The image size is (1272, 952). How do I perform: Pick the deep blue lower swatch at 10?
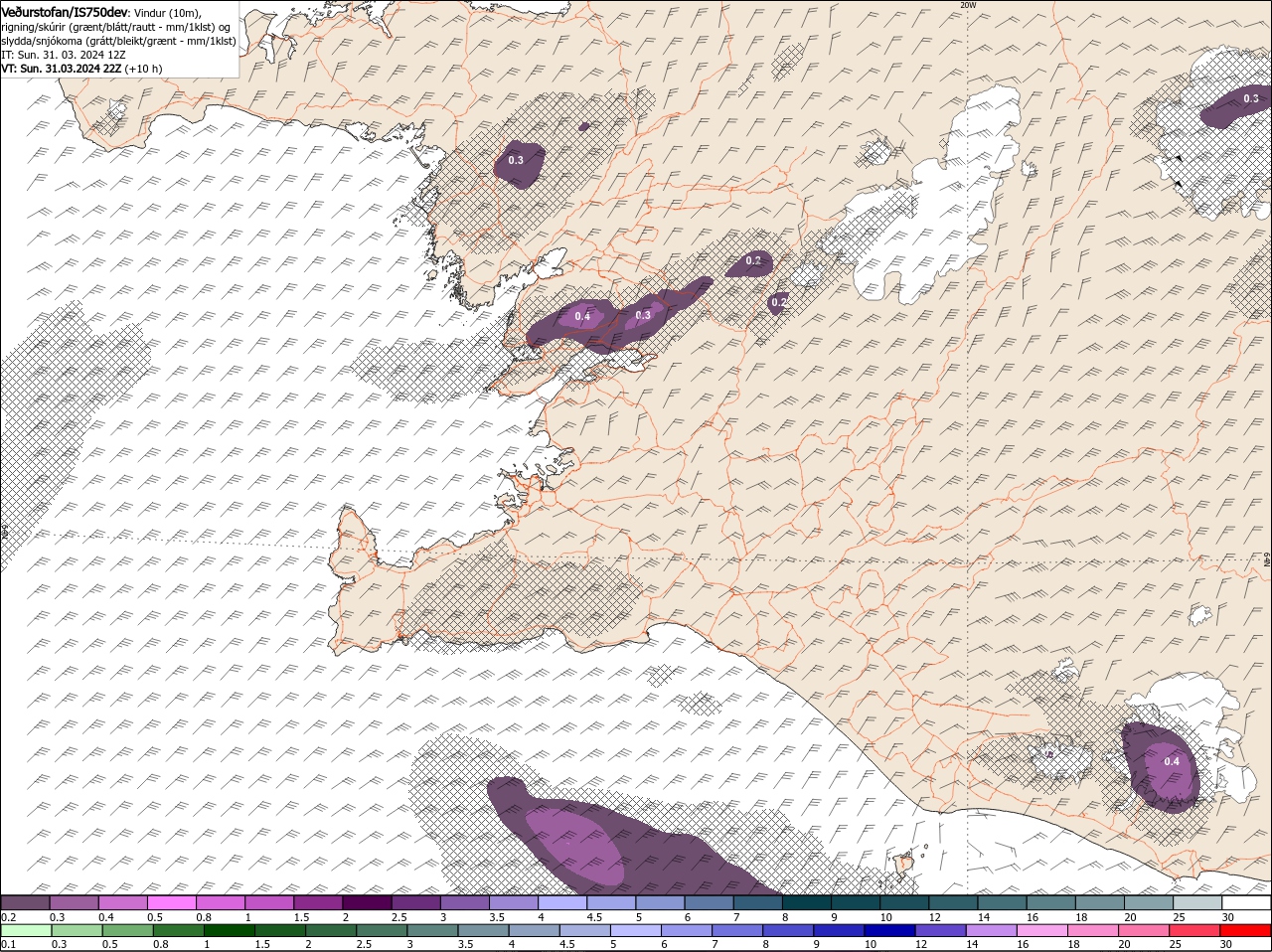click(x=890, y=930)
